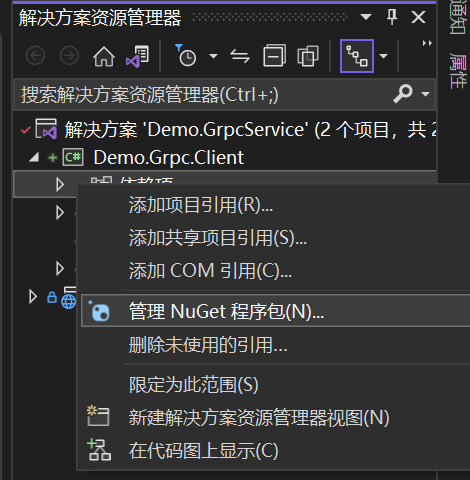Close the Solution Explorer panel
This screenshot has height=480, width=470.
pyautogui.click(x=418, y=17)
